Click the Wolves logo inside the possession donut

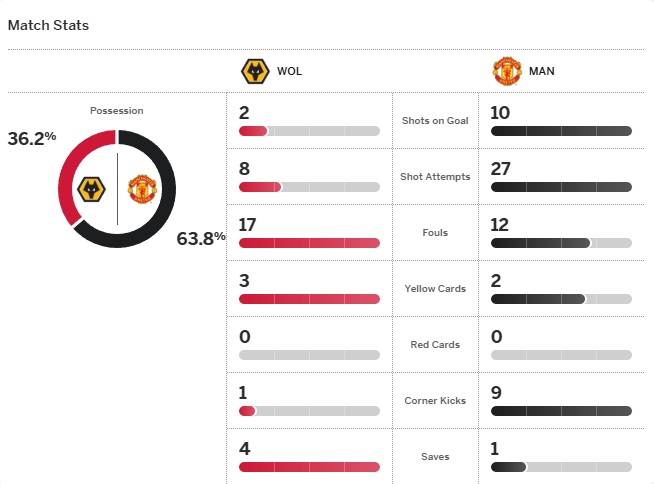[x=92, y=188]
